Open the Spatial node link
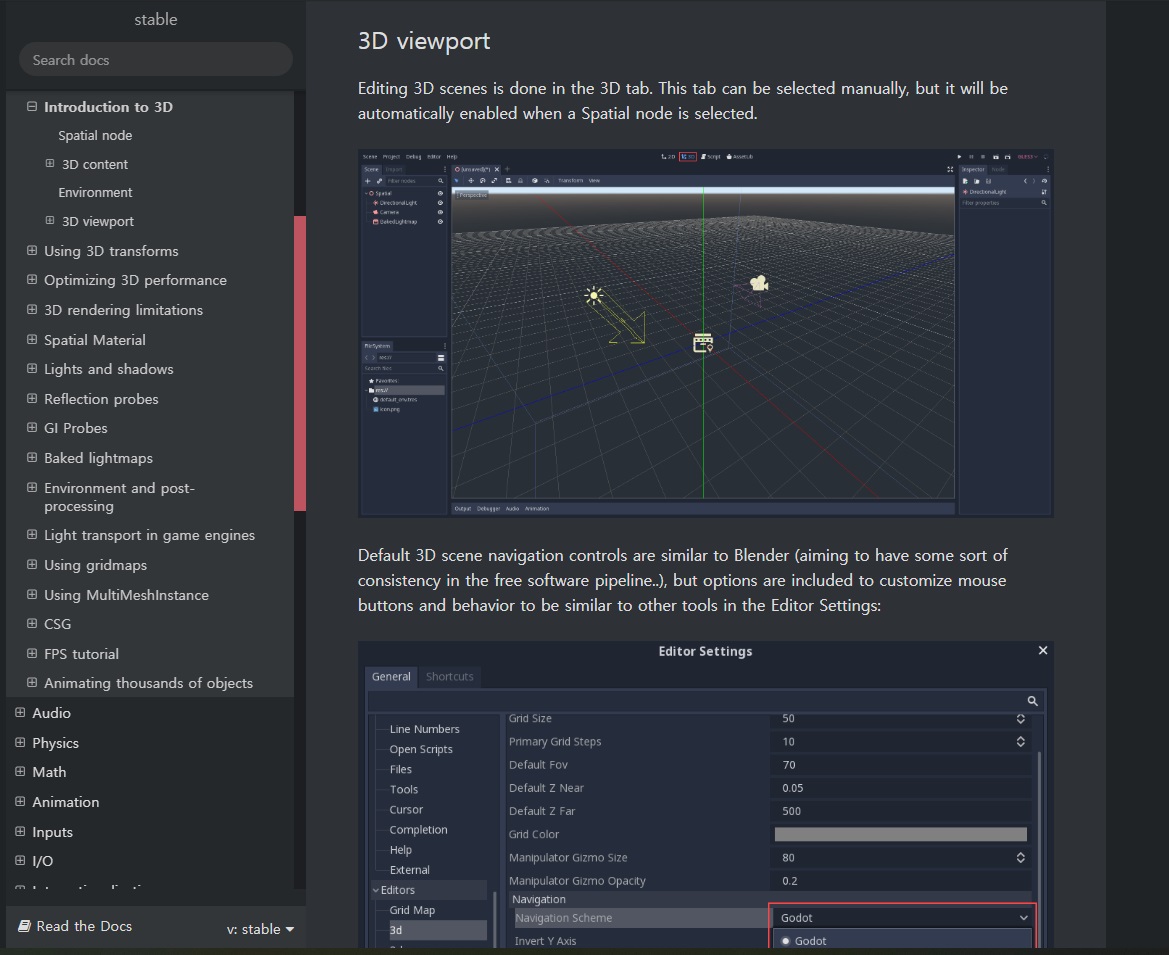 pos(95,135)
